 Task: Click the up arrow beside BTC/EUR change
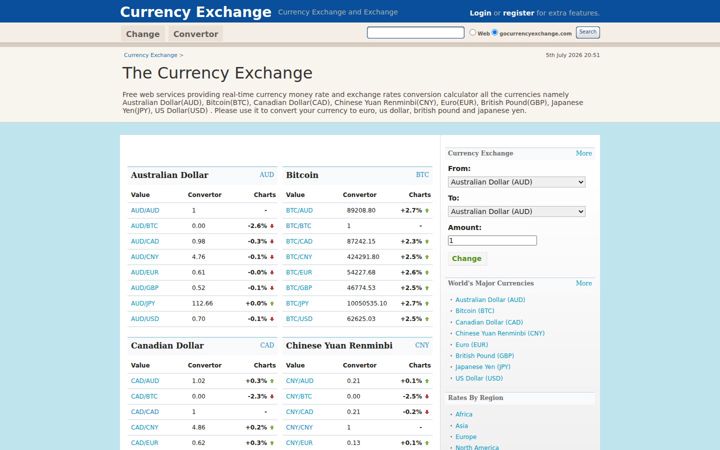[x=427, y=273]
